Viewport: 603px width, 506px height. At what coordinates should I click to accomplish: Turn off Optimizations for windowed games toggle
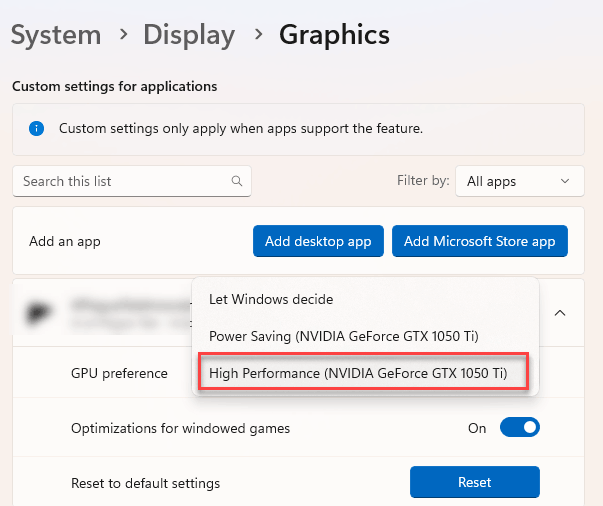click(520, 428)
